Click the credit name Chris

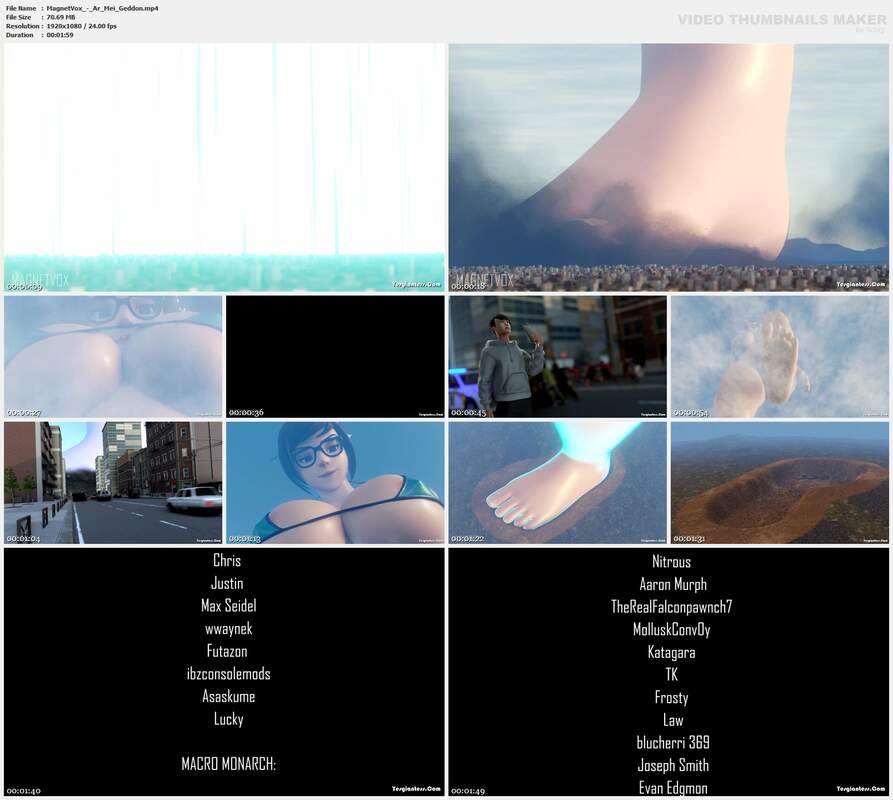(227, 560)
